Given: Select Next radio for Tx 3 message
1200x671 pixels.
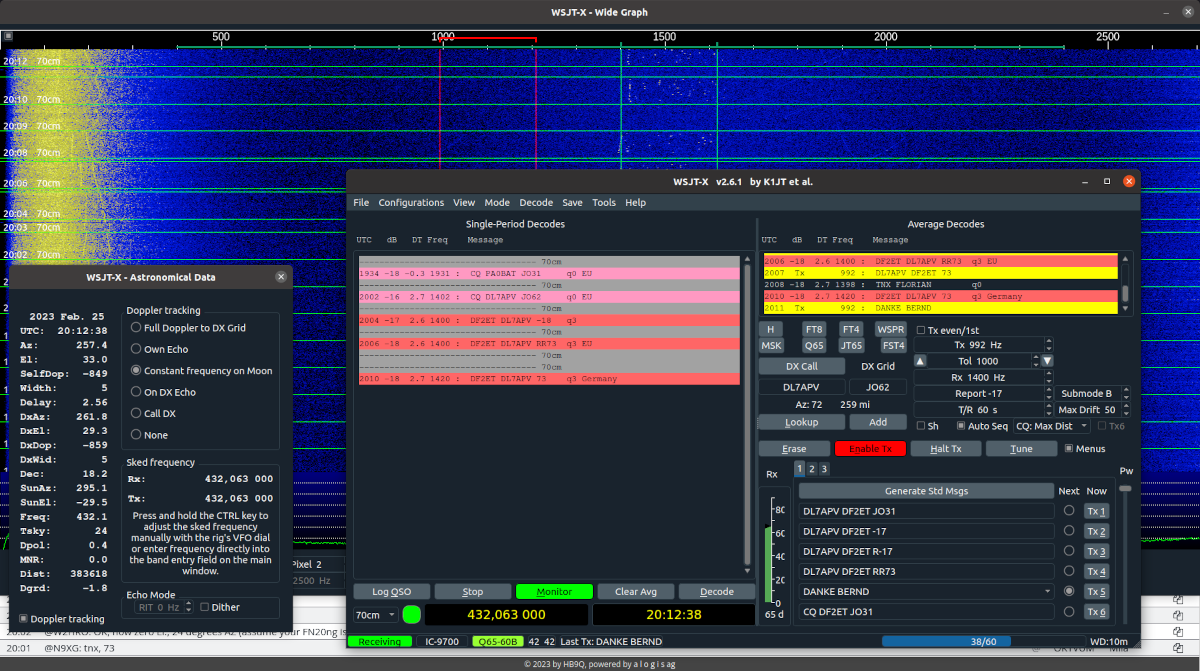Looking at the screenshot, I should coord(1069,551).
